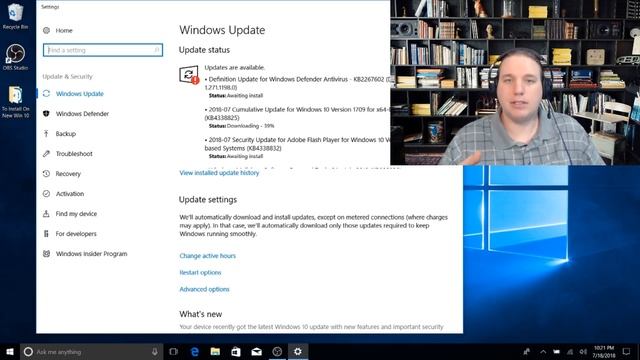Click the Home gear icon
The height and width of the screenshot is (360, 640).
pos(47,30)
